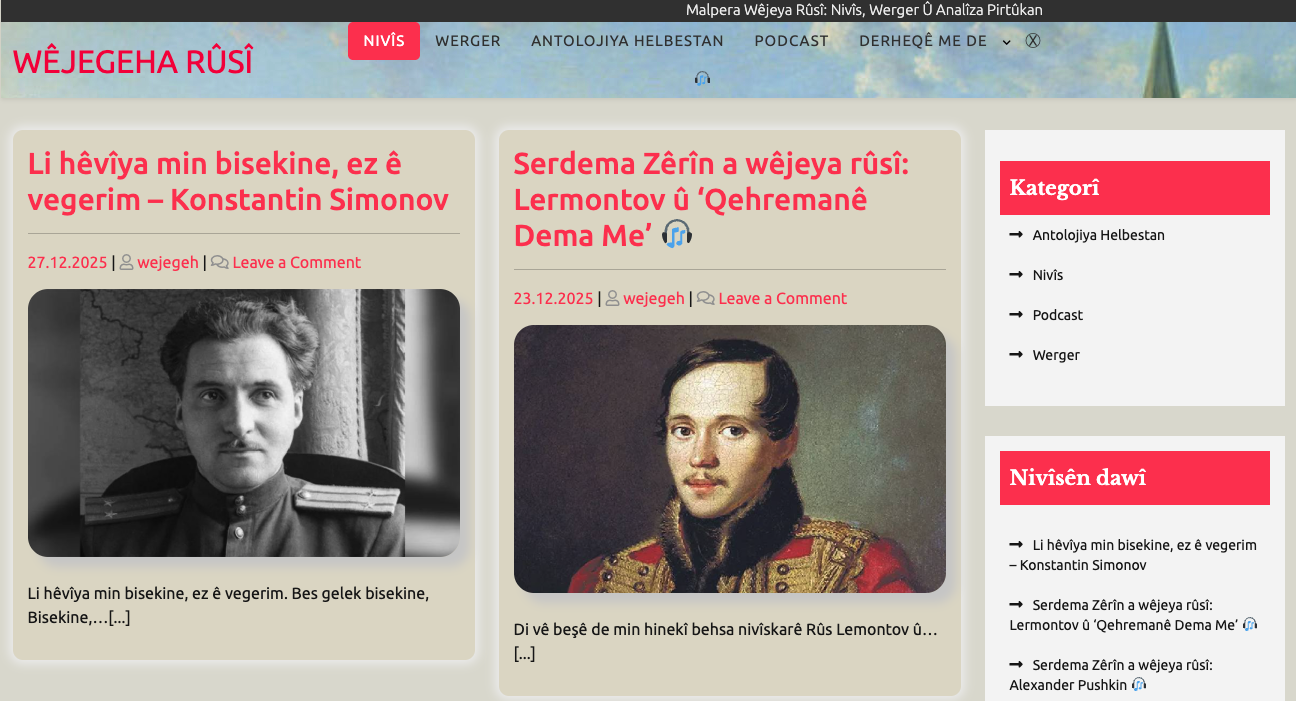Image resolution: width=1296 pixels, height=701 pixels.
Task: Click the 23.12.2025 date link
Action: click(553, 298)
